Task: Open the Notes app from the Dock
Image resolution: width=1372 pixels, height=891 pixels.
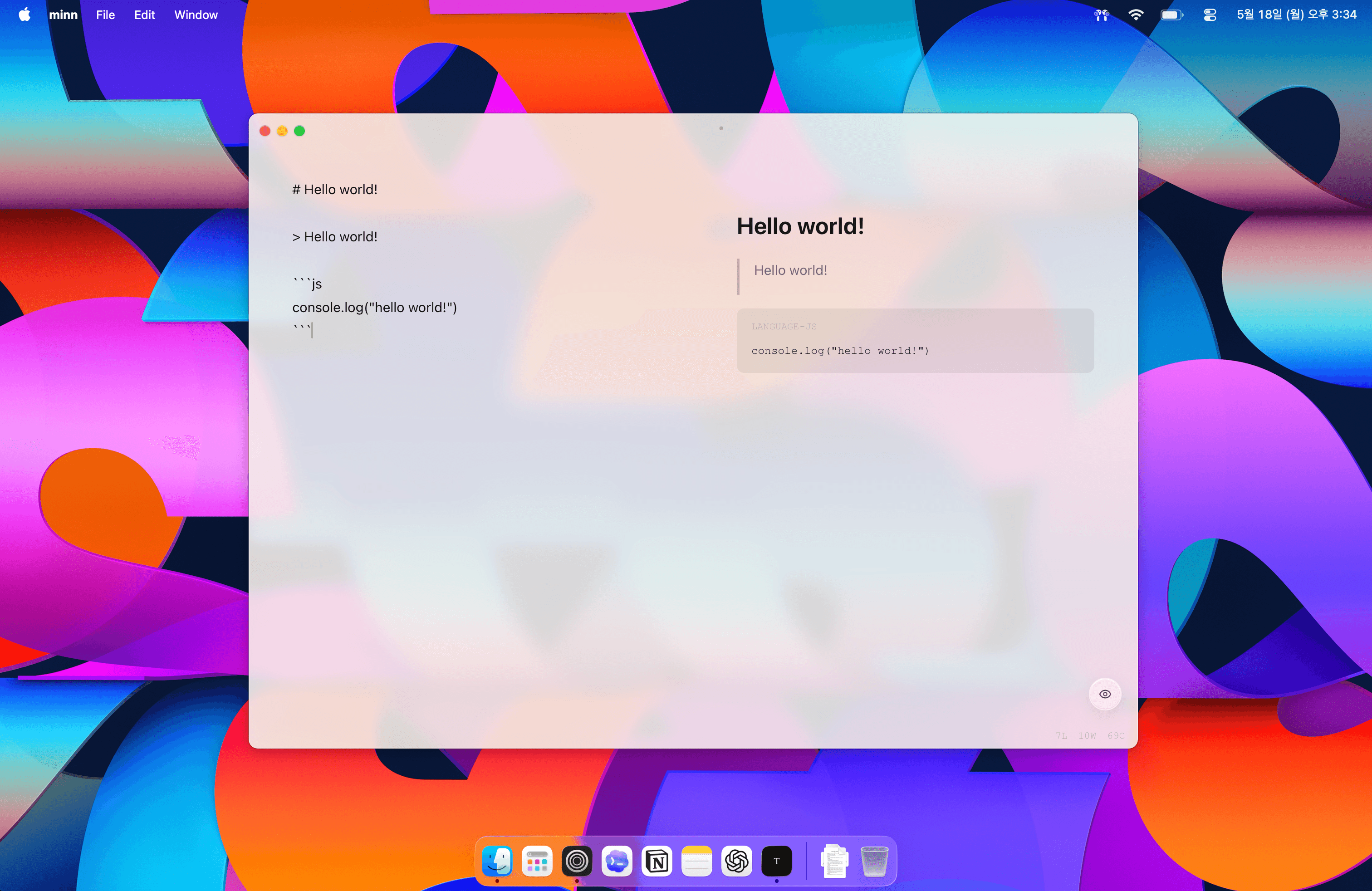Action: [697, 861]
